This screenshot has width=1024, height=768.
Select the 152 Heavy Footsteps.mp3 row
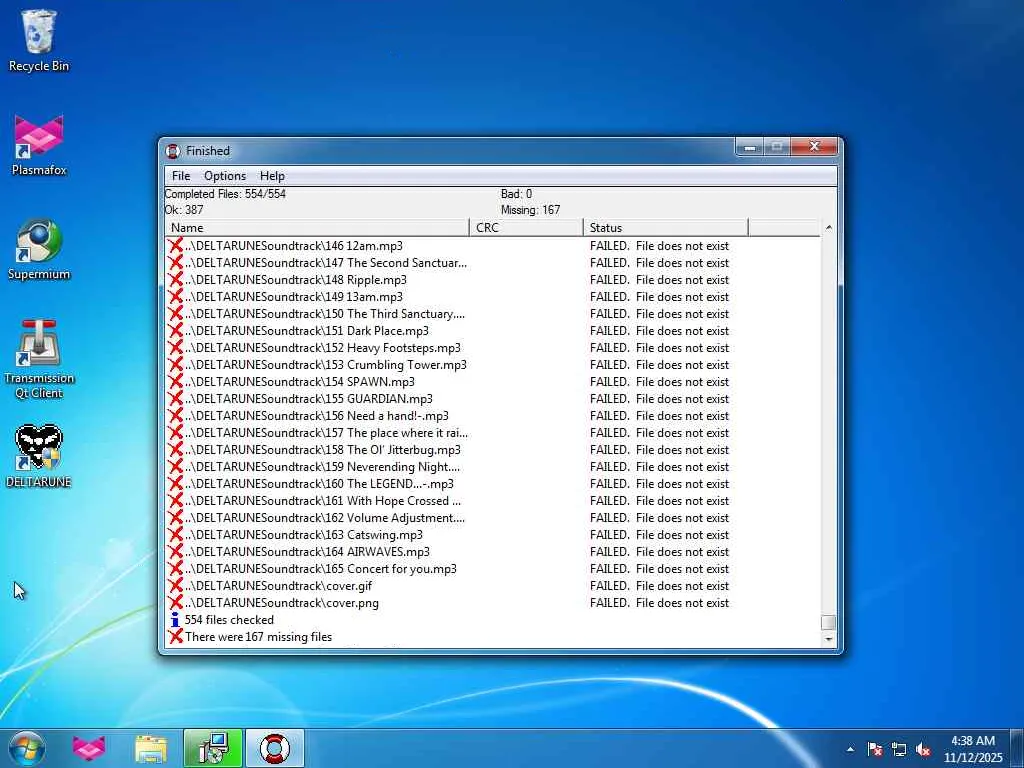tap(493, 347)
